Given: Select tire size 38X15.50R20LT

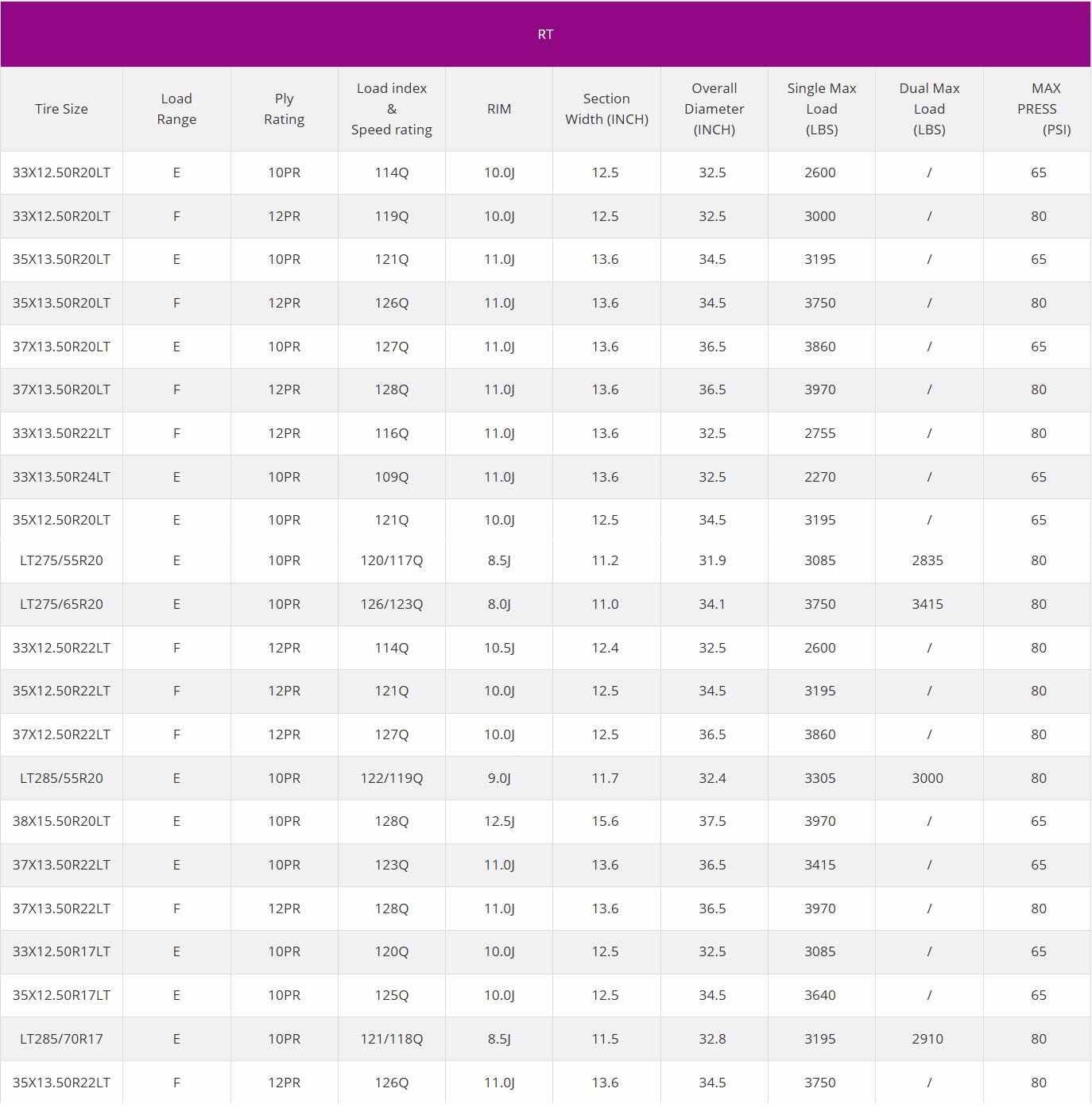Looking at the screenshot, I should point(61,821).
